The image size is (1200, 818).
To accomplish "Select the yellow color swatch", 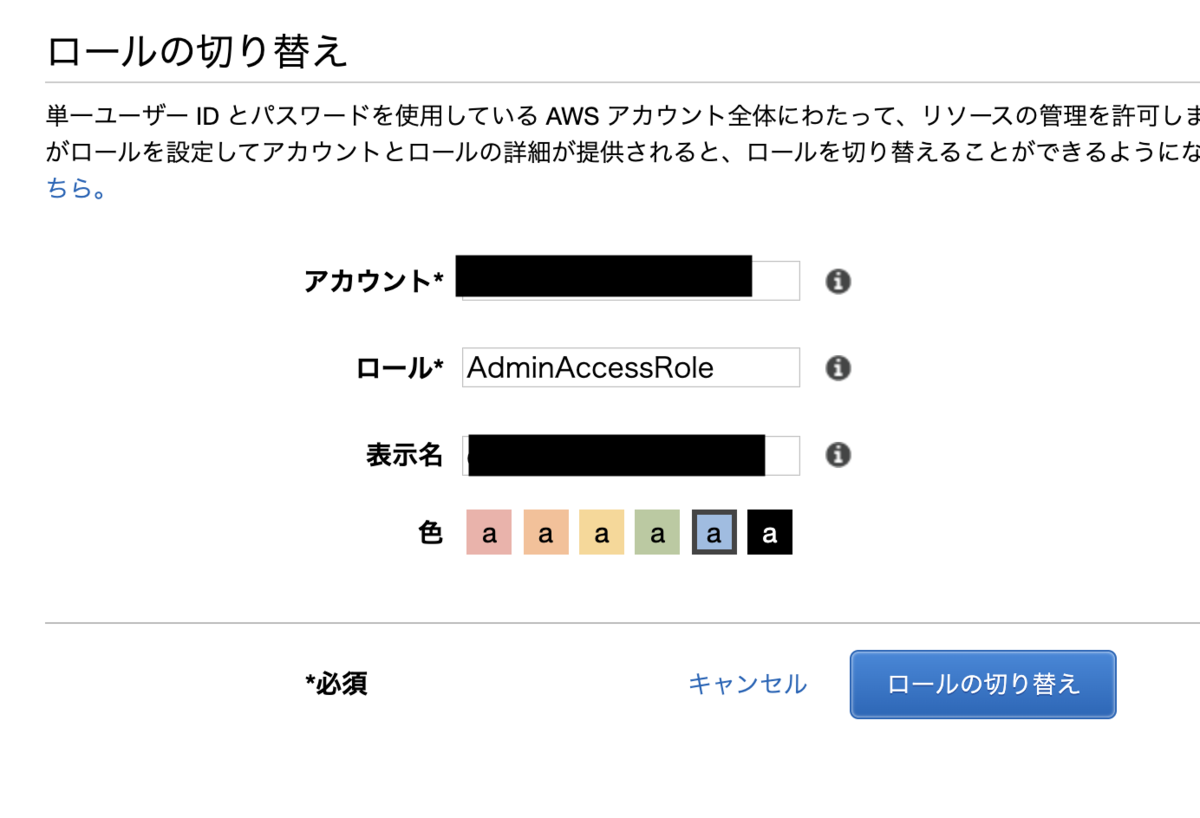I will point(601,532).
